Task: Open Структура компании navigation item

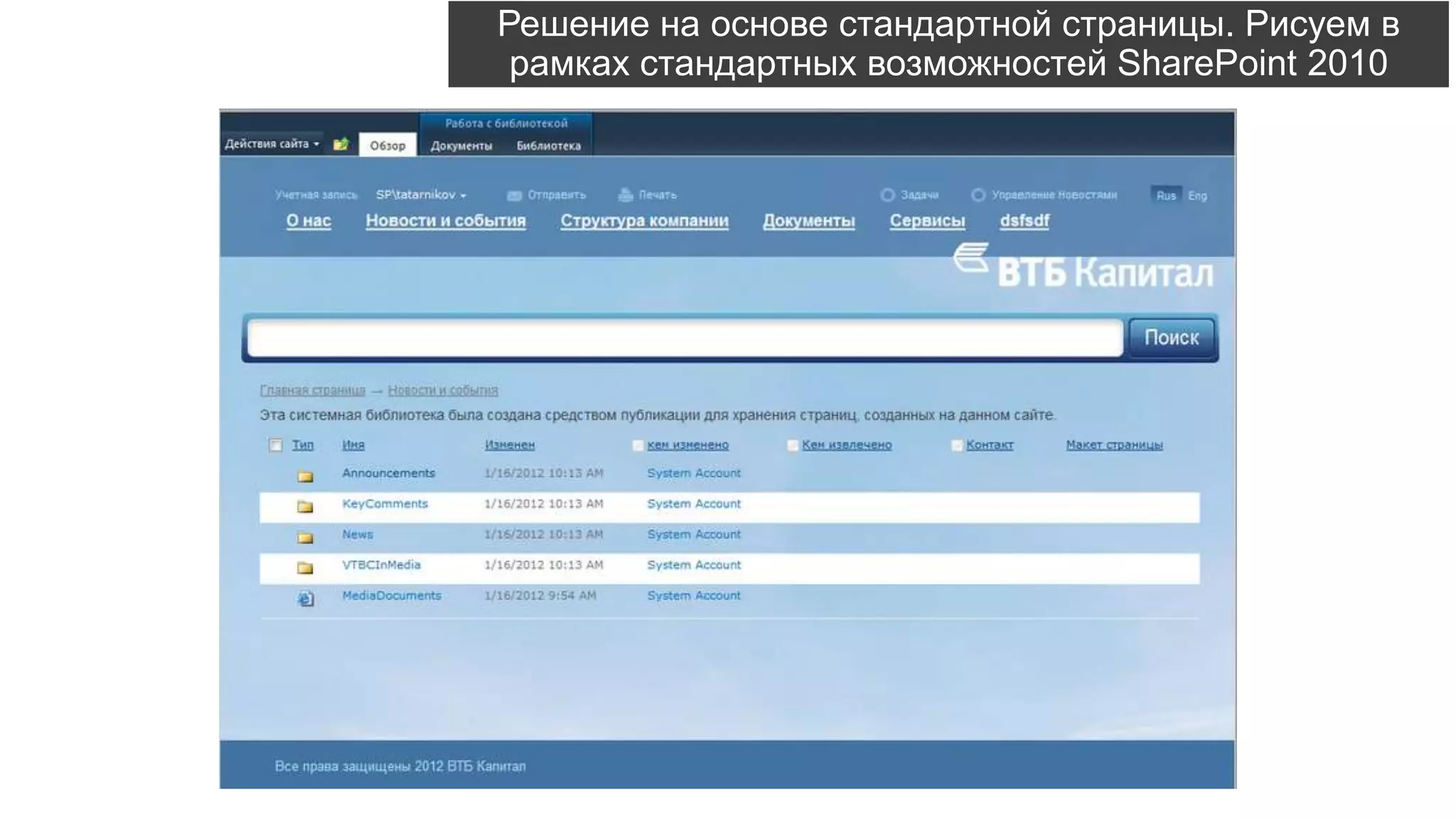Action: (644, 220)
